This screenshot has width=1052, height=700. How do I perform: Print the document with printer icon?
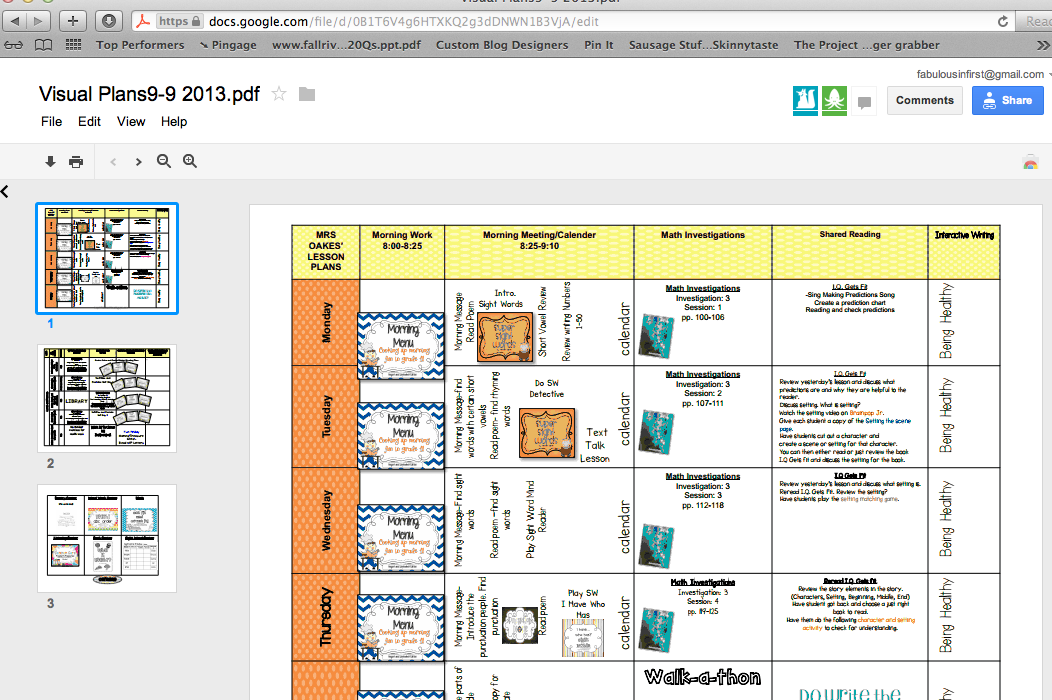pyautogui.click(x=76, y=162)
